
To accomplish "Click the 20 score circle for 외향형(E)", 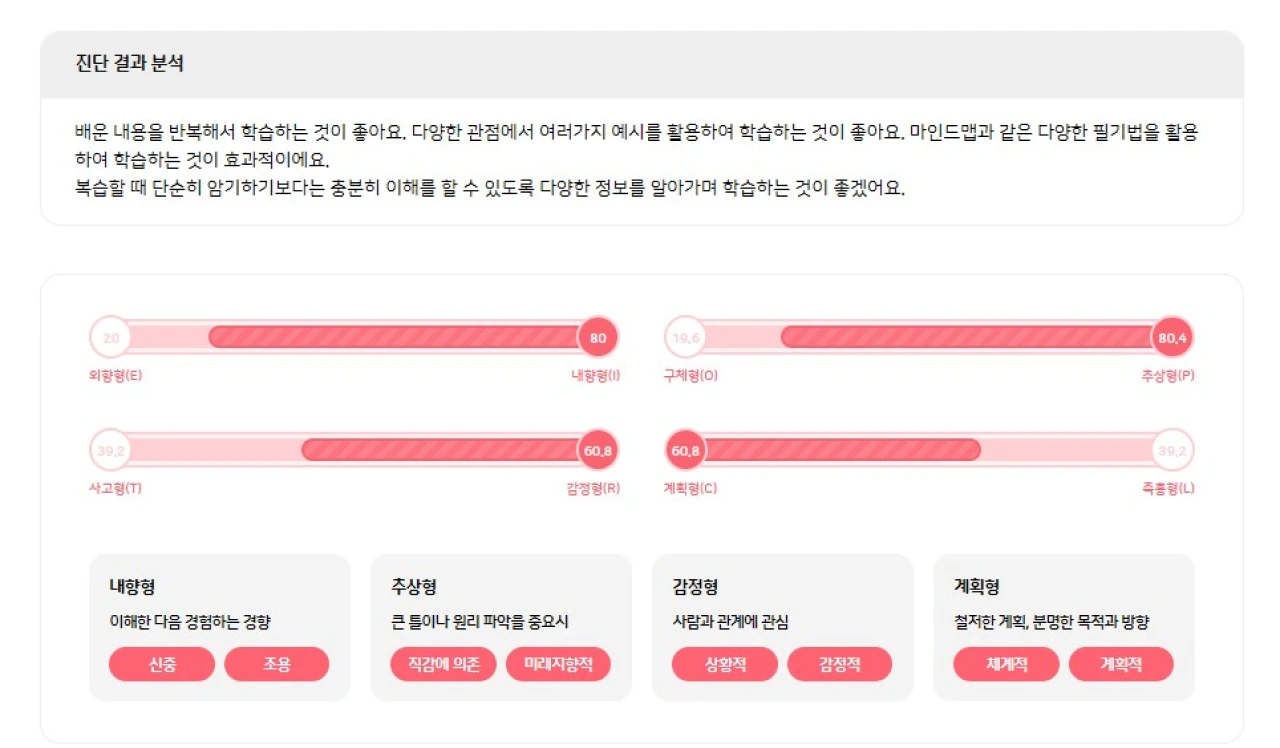I will tap(110, 338).
